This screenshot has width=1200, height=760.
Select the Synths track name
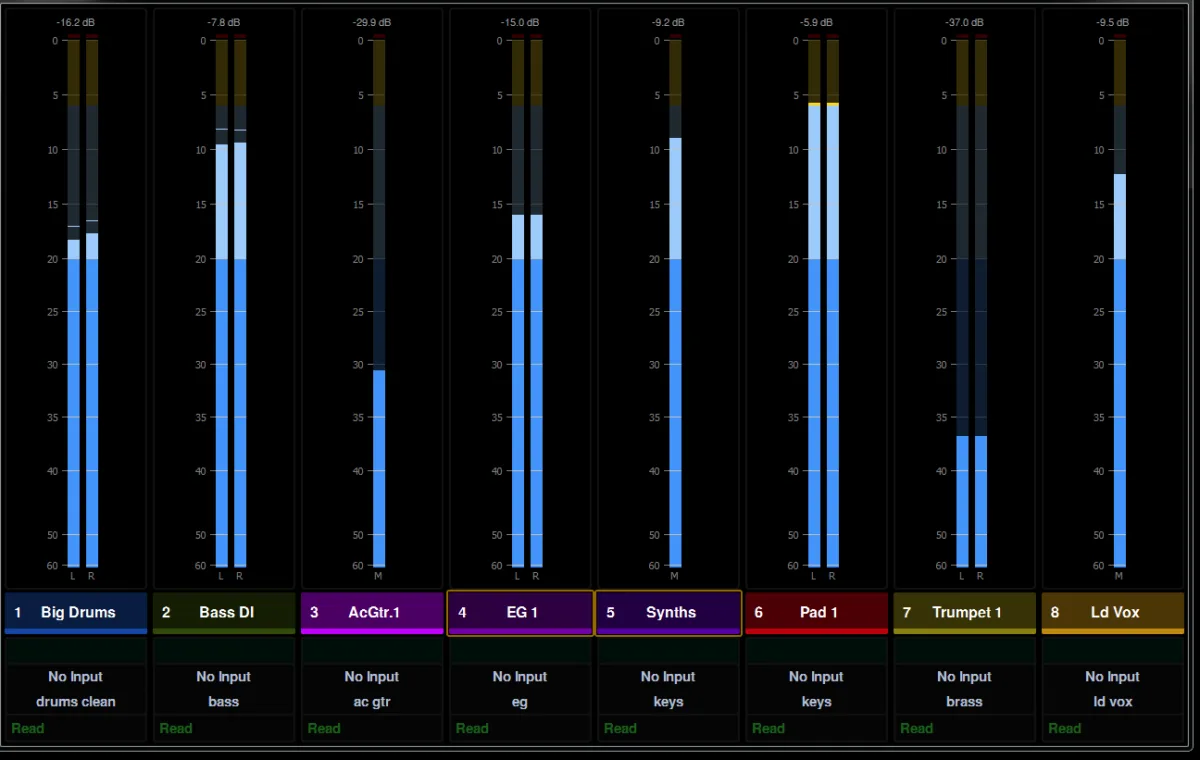tap(669, 612)
